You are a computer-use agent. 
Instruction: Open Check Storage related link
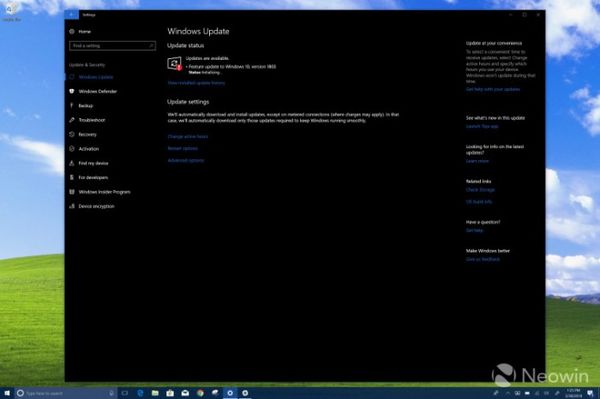(480, 190)
